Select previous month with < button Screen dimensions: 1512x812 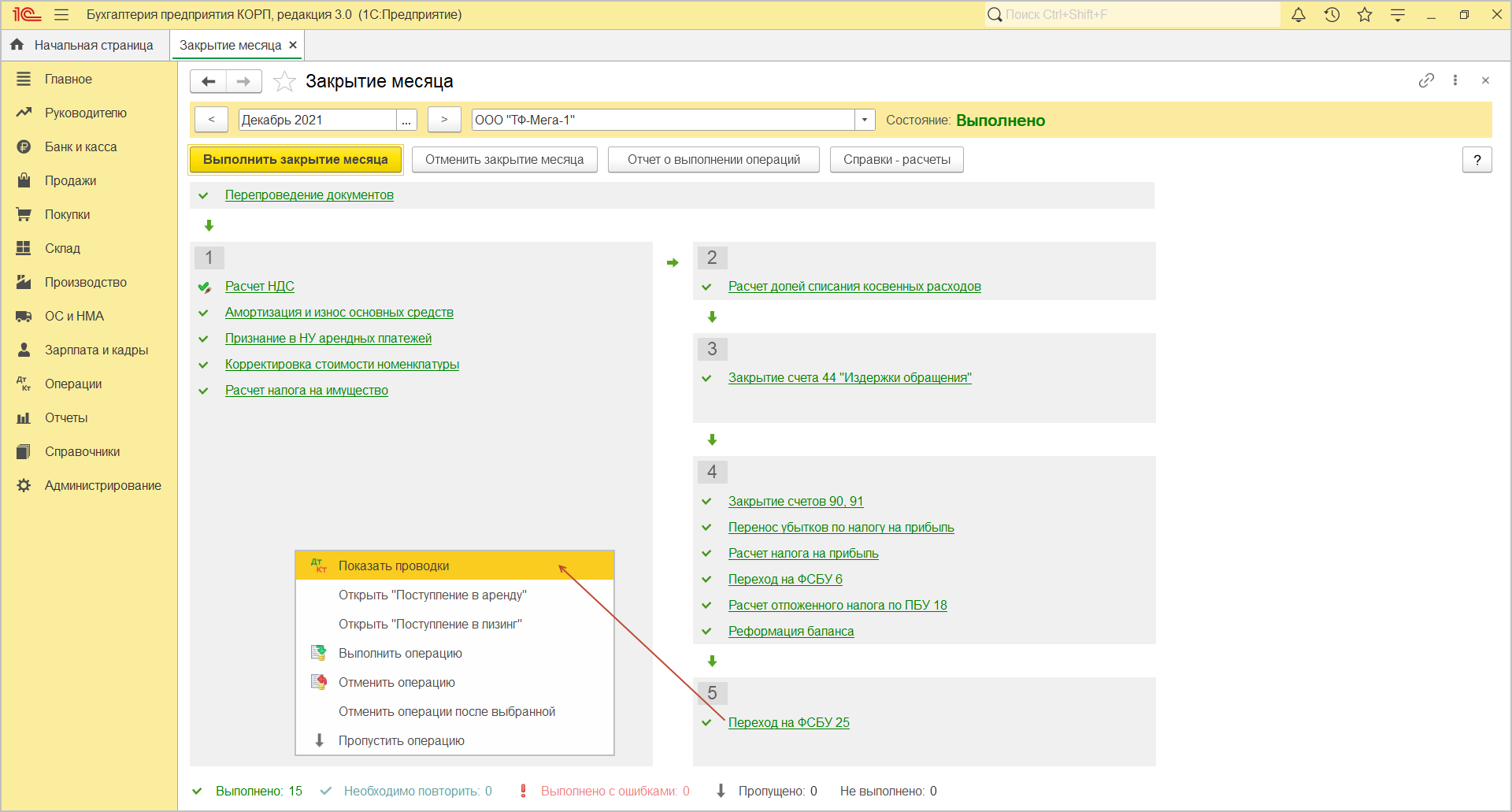(x=211, y=120)
